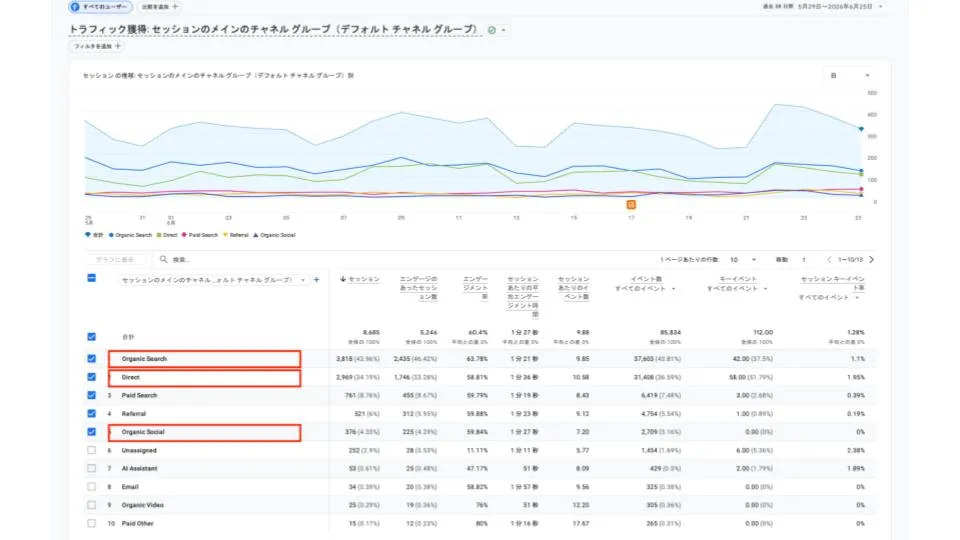Click the Unassigned row label

click(139, 451)
